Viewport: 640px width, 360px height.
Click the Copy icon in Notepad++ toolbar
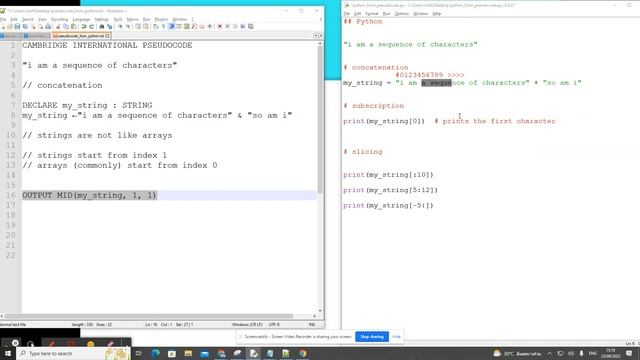[66, 27]
